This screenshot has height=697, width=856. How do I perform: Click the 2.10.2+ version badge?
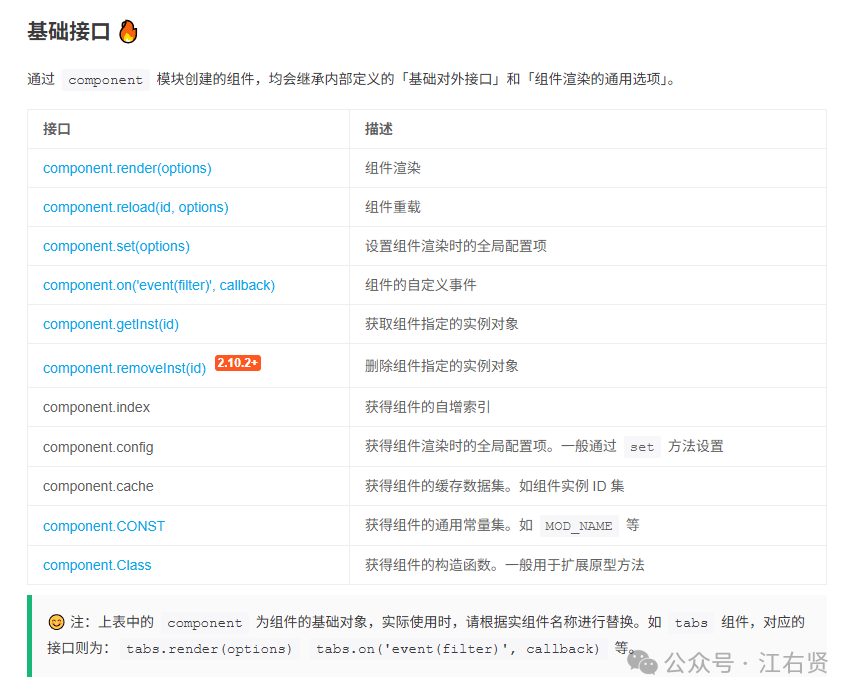237,363
